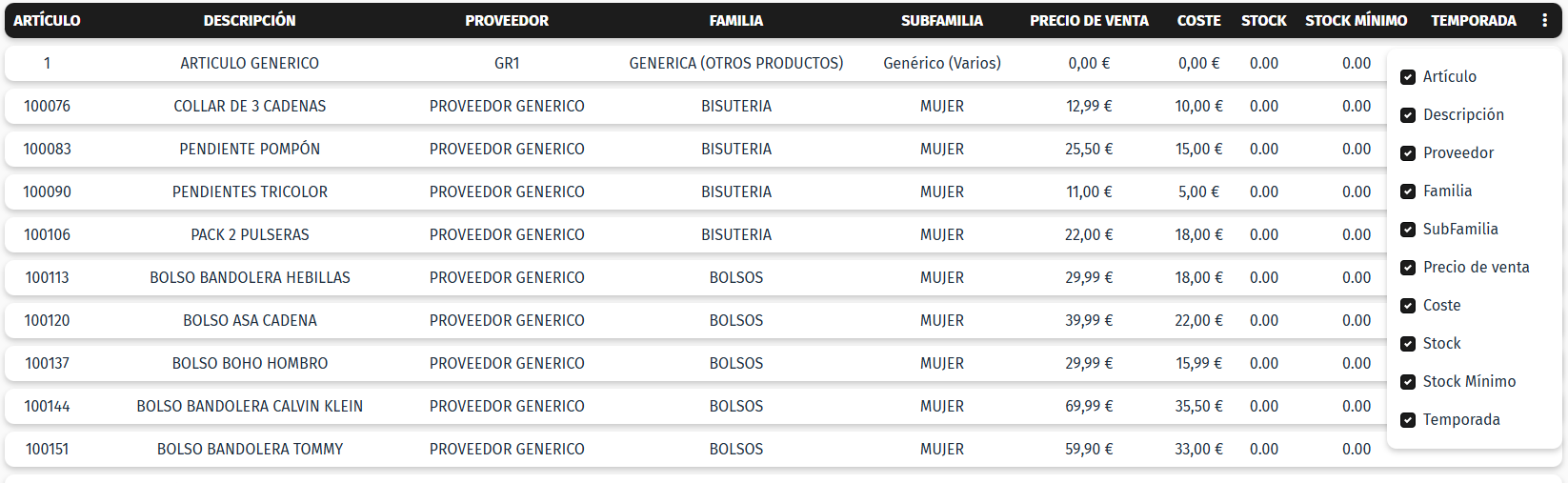The height and width of the screenshot is (483, 1568).
Task: Click the DESCRIPCIÓN column header
Action: [x=250, y=20]
